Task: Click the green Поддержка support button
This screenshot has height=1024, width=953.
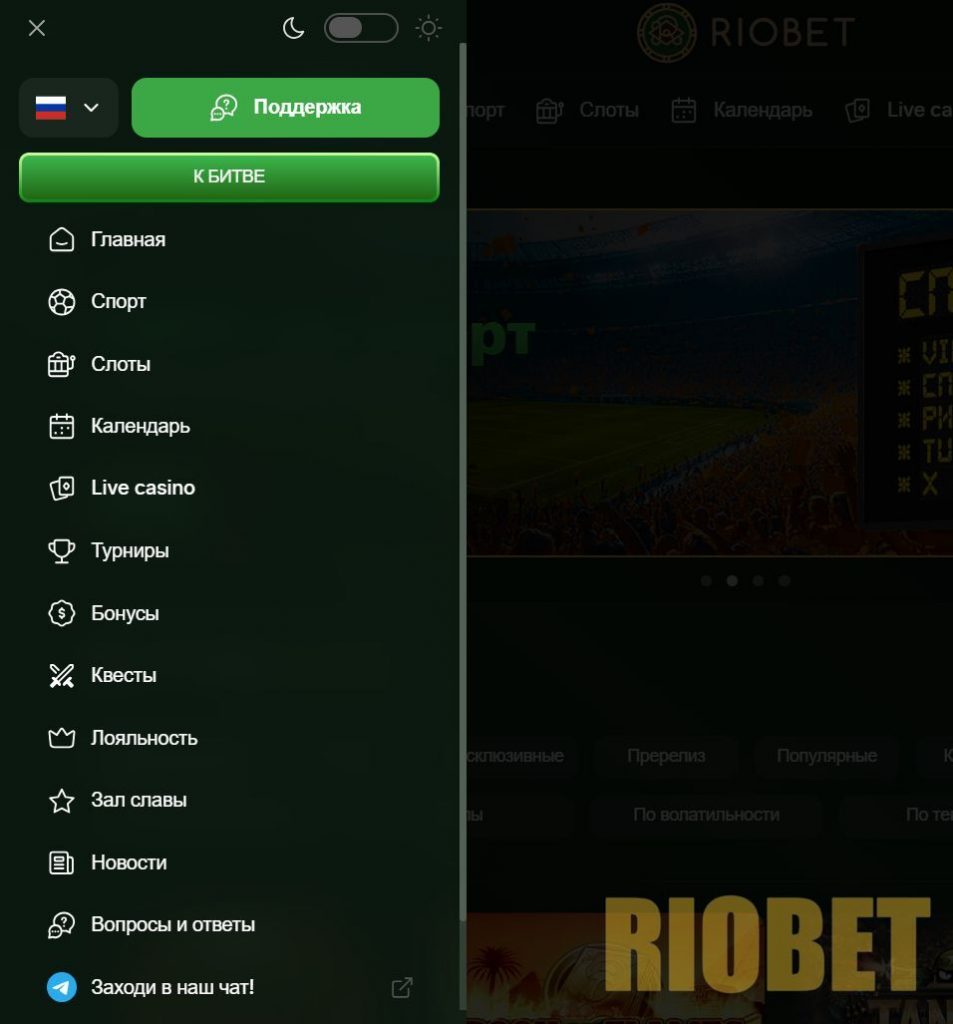Action: 285,108
